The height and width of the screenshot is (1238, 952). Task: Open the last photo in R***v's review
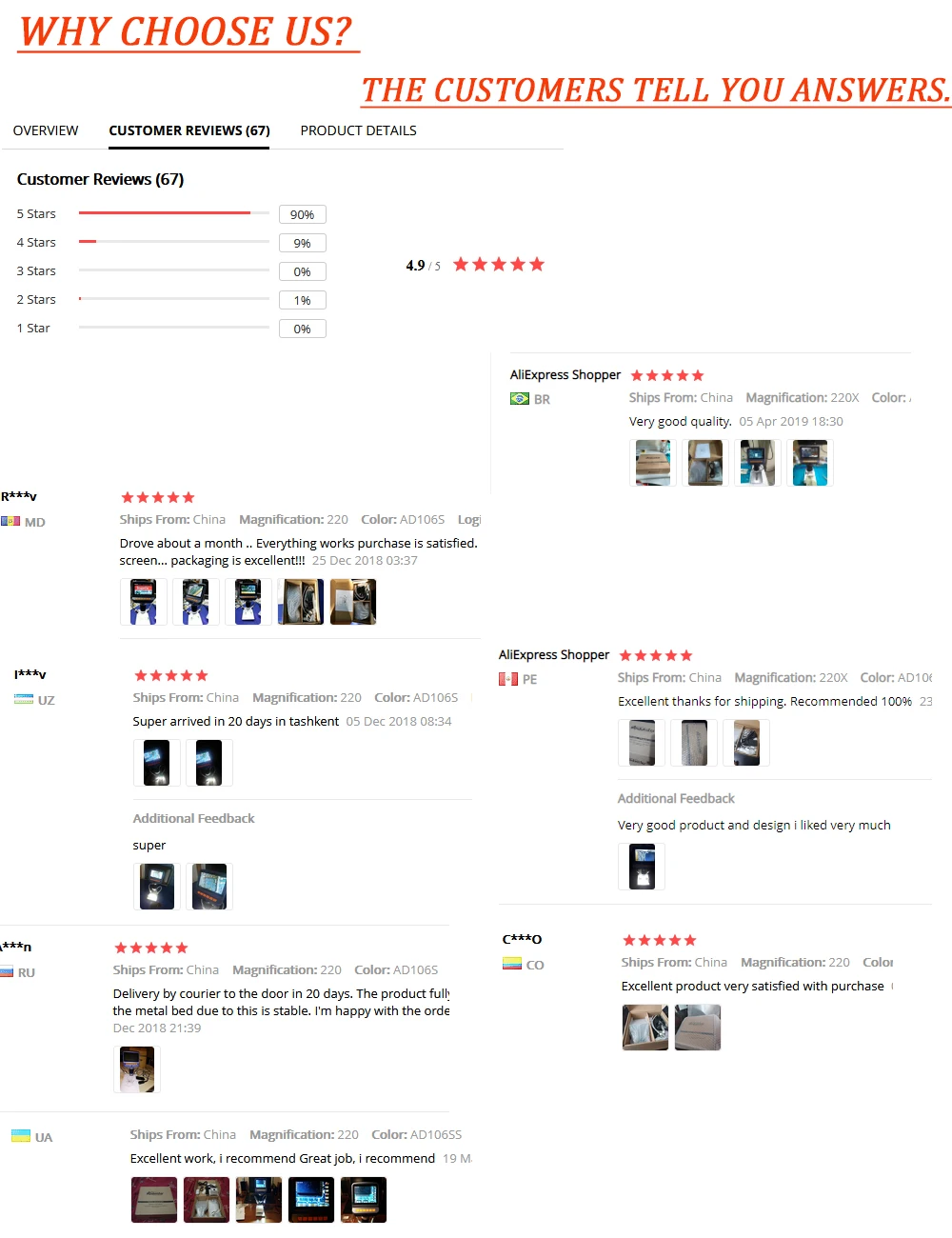click(x=353, y=602)
